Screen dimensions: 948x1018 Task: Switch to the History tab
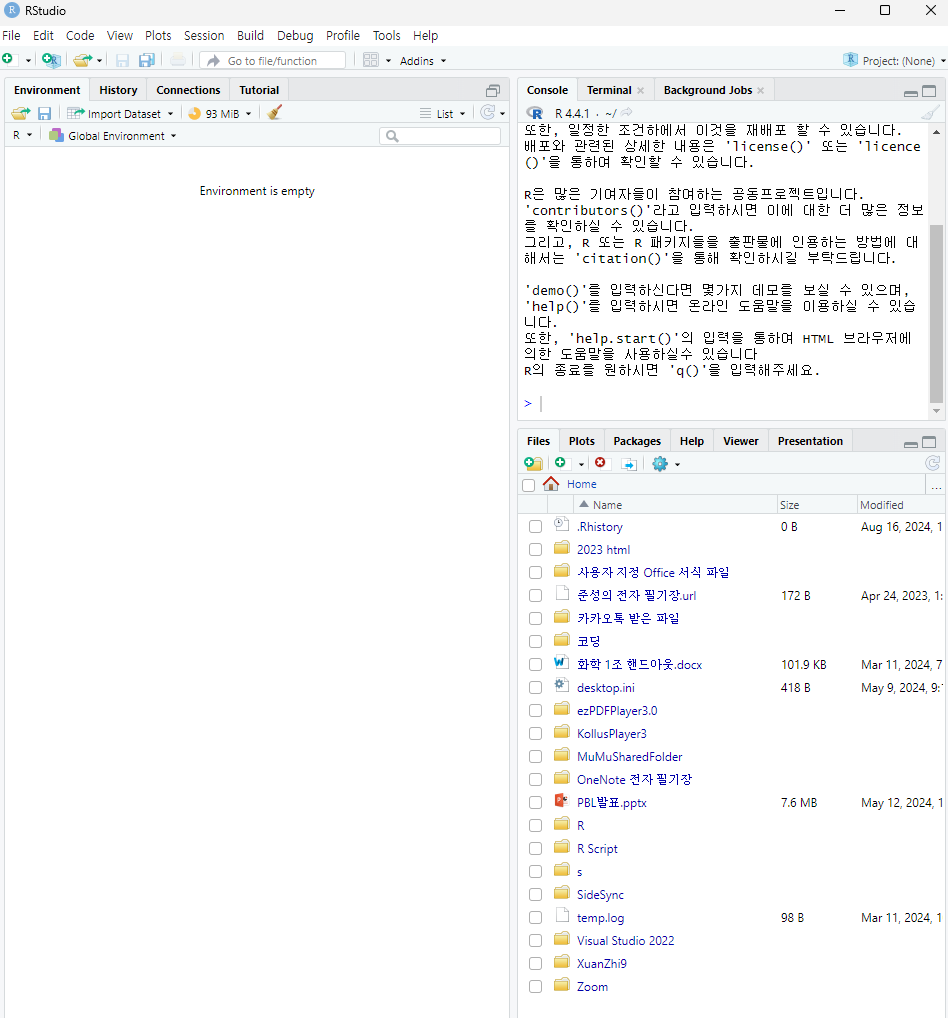118,90
